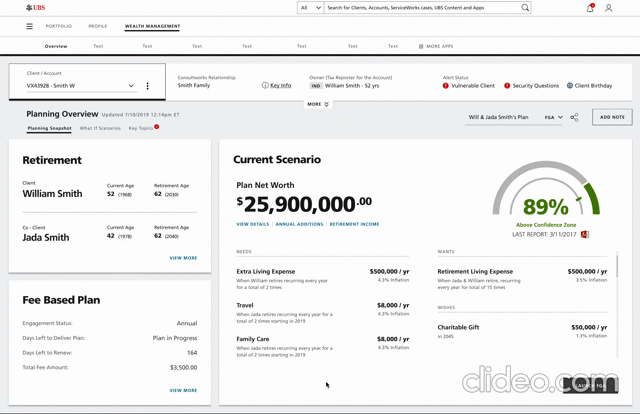The image size is (640, 414).
Task: Switch to the Profile tab
Action: coord(98,26)
